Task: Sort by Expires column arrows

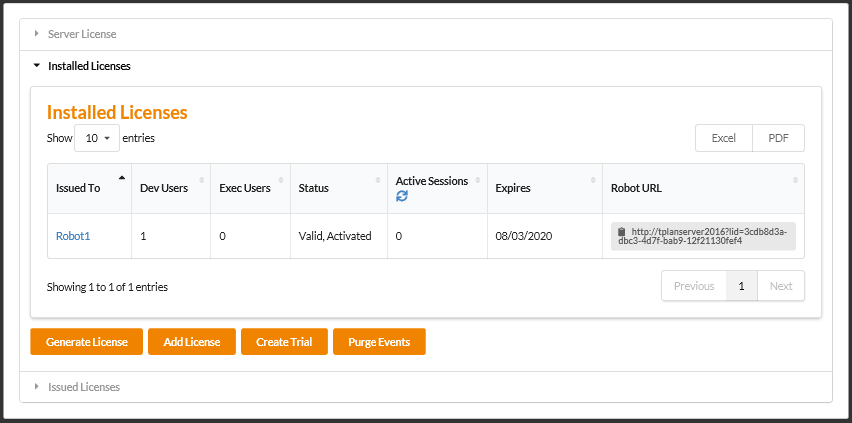Action: click(593, 180)
